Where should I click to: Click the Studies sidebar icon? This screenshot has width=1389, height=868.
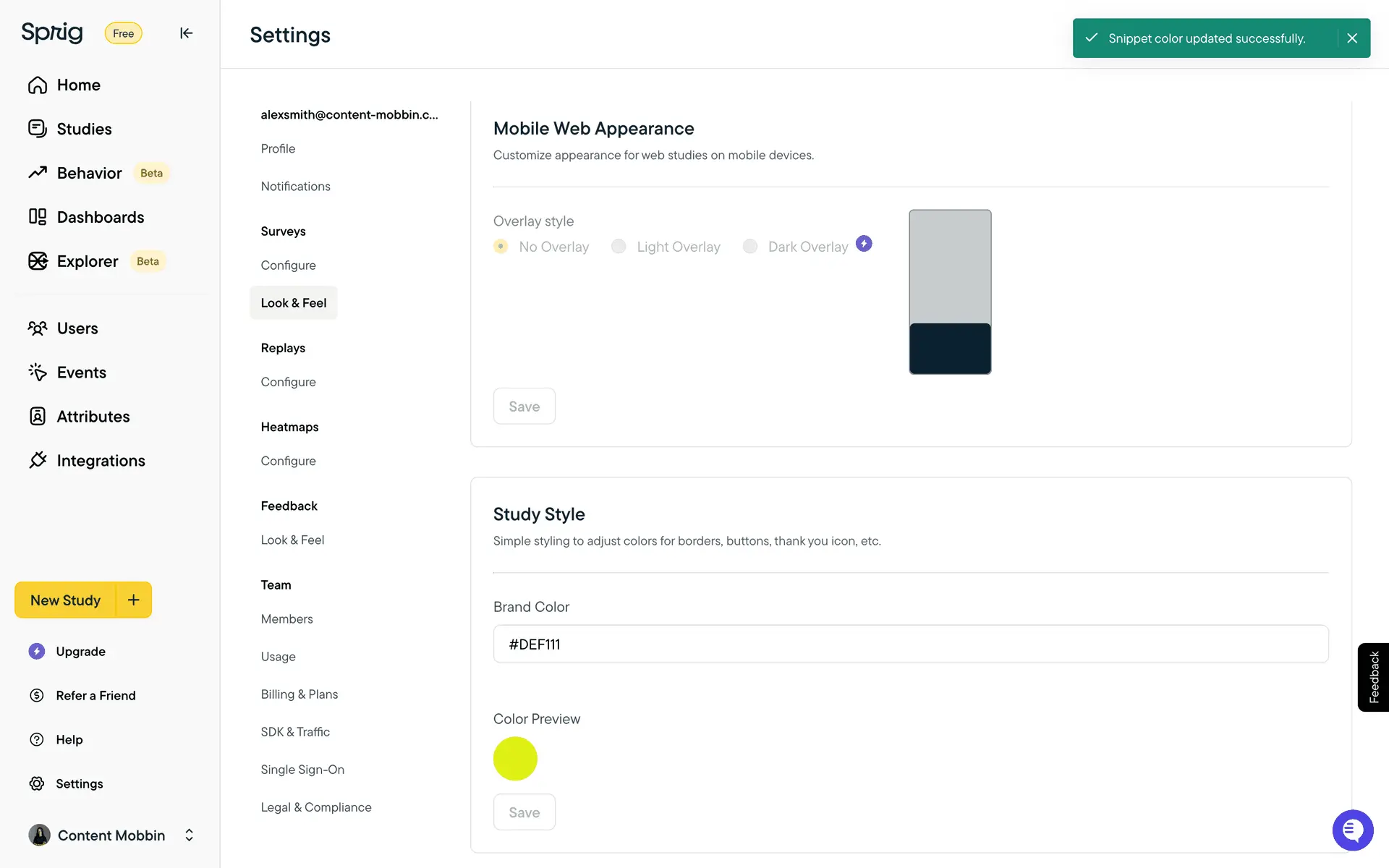(x=38, y=129)
